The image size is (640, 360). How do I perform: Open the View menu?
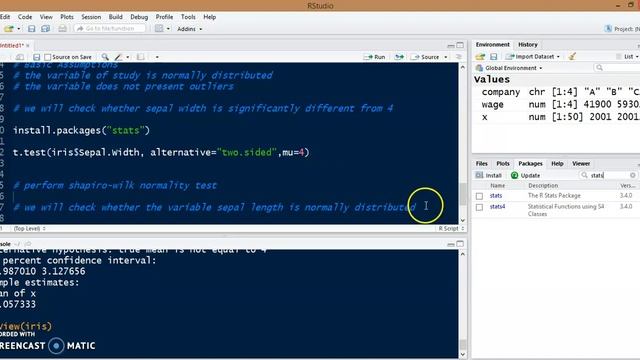pos(46,17)
